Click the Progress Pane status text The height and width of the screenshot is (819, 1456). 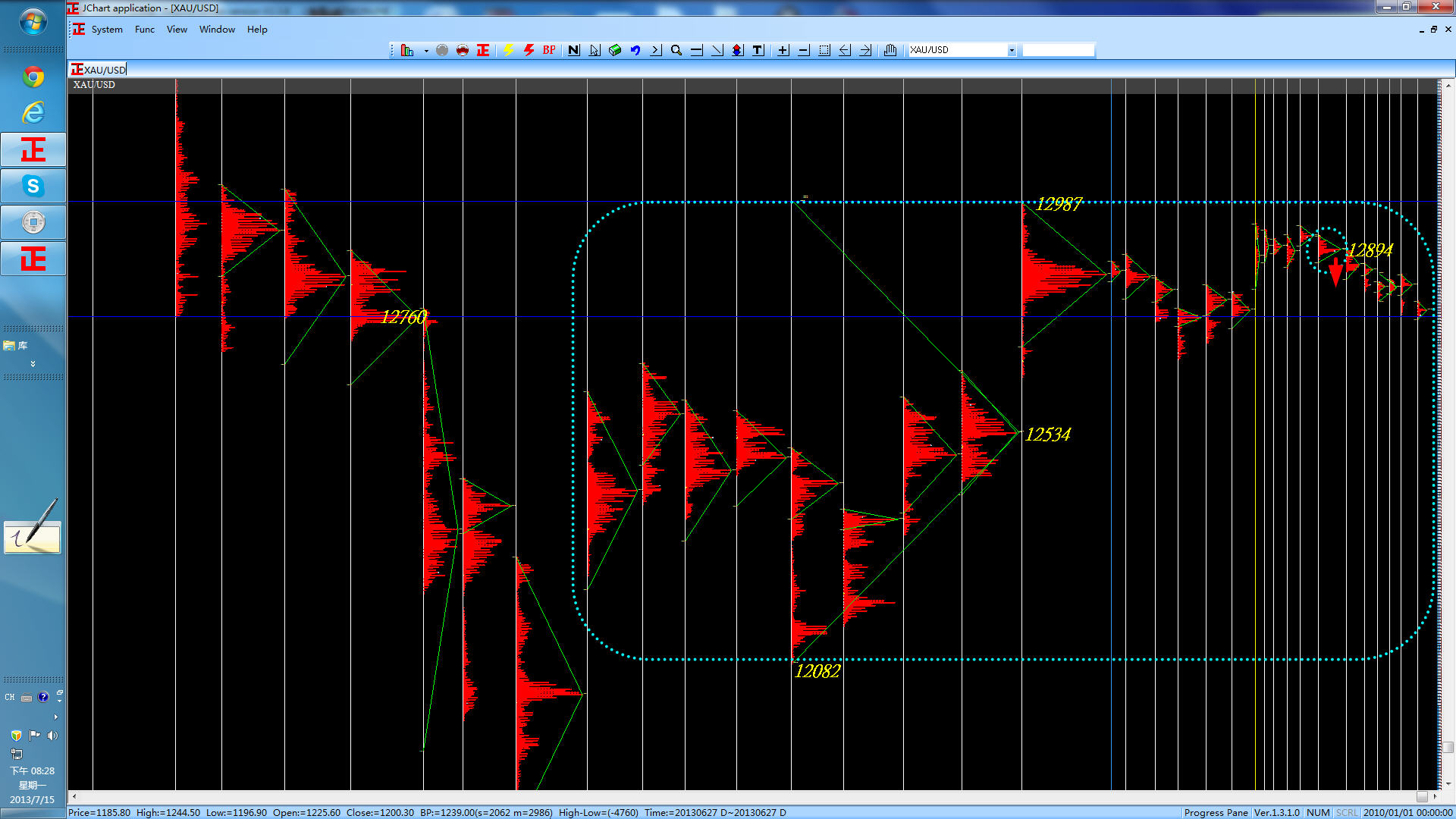pos(1216,813)
